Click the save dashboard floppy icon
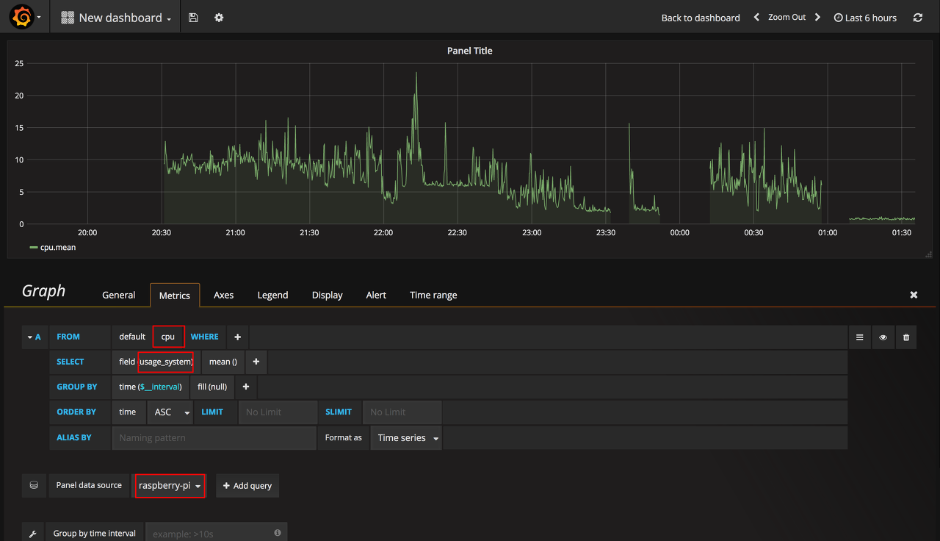This screenshot has width=940, height=541. (193, 17)
